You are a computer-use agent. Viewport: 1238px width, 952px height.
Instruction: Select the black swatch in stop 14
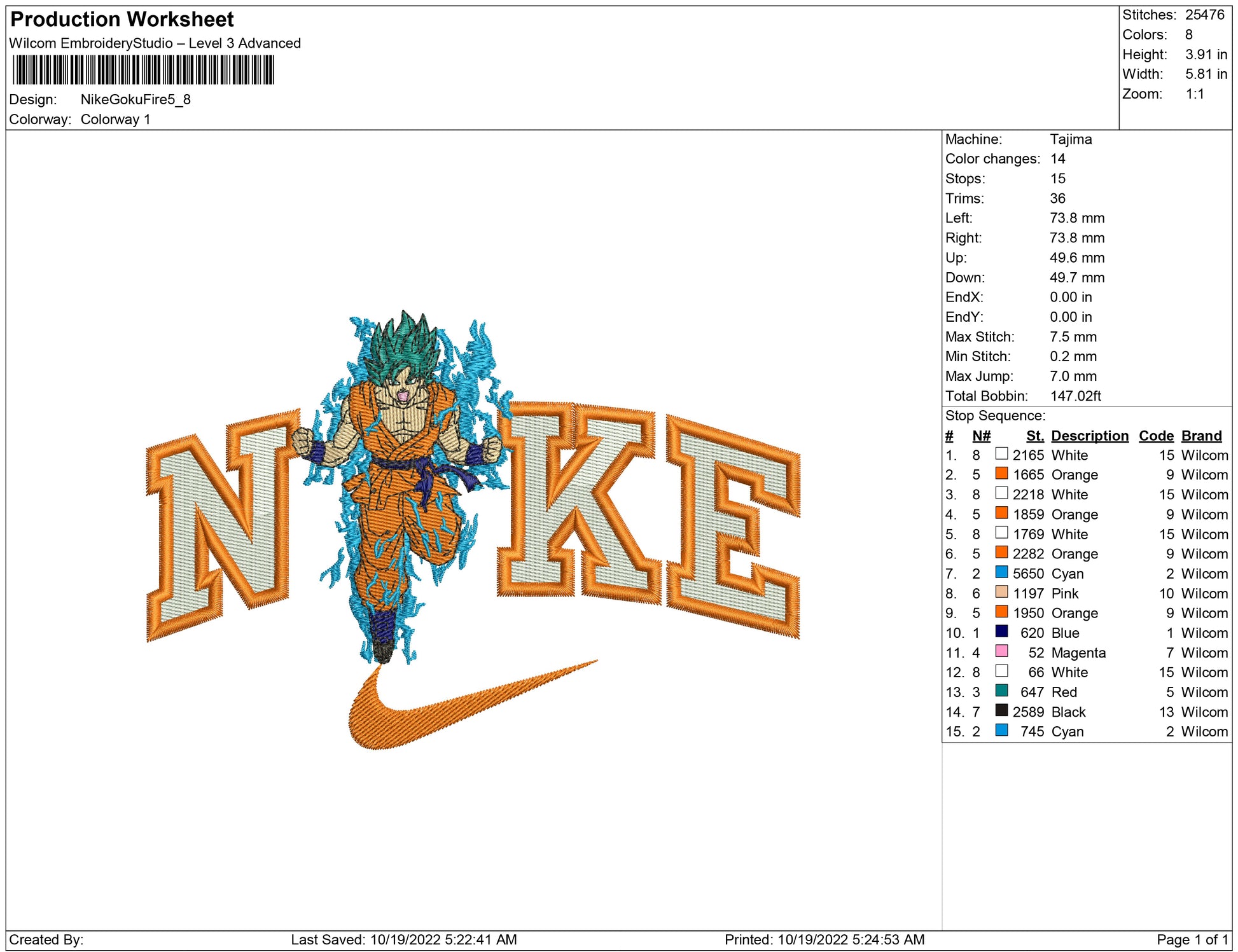pos(1001,710)
